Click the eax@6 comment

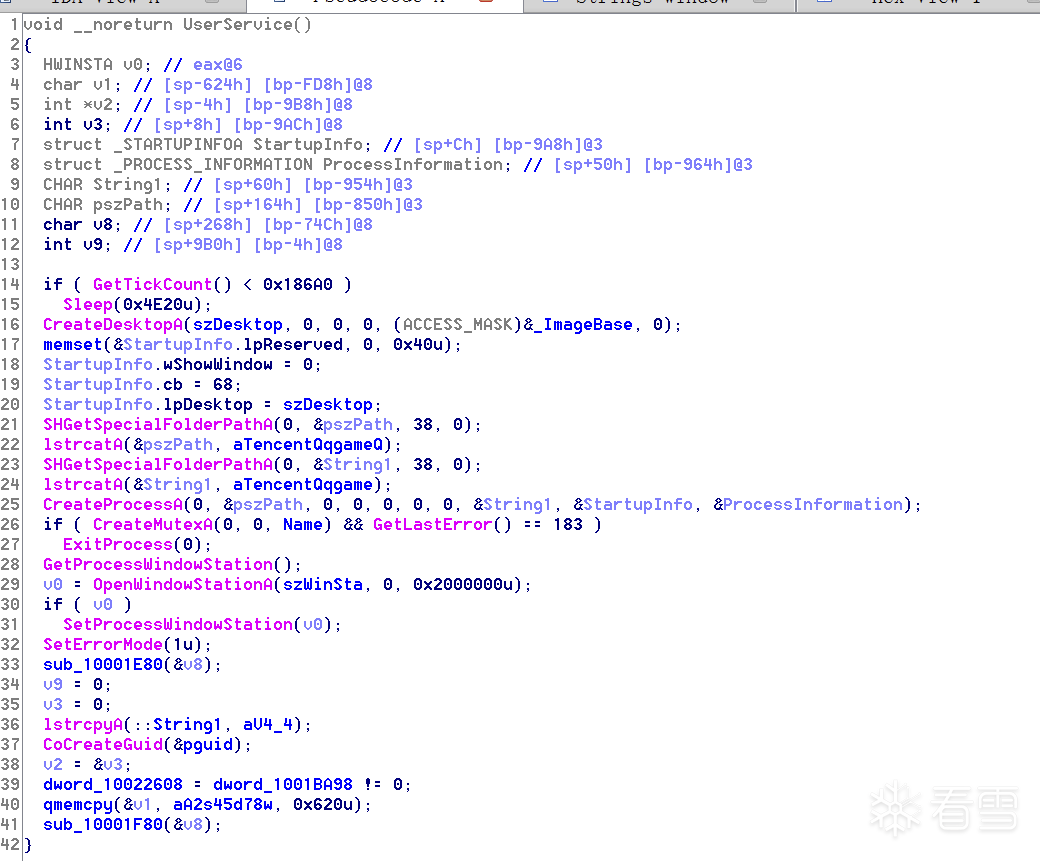[x=218, y=64]
